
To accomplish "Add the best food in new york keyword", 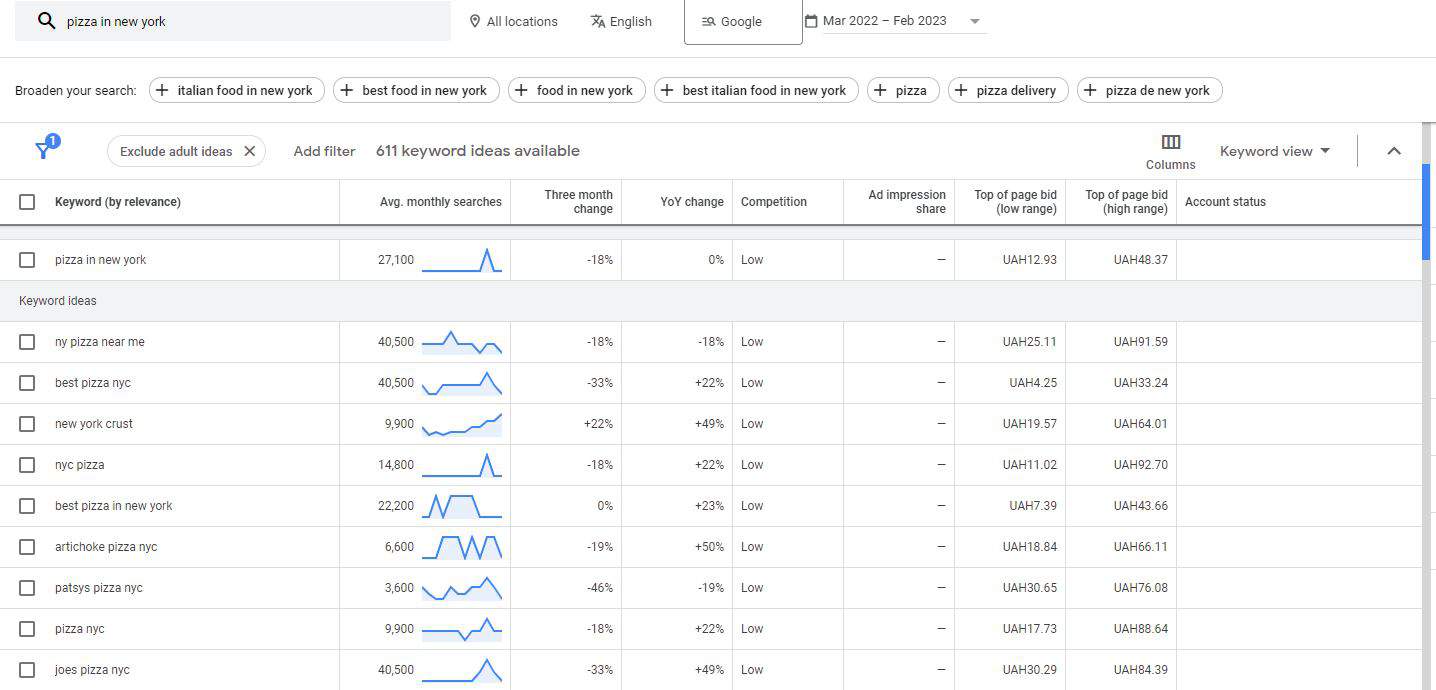I will point(415,90).
